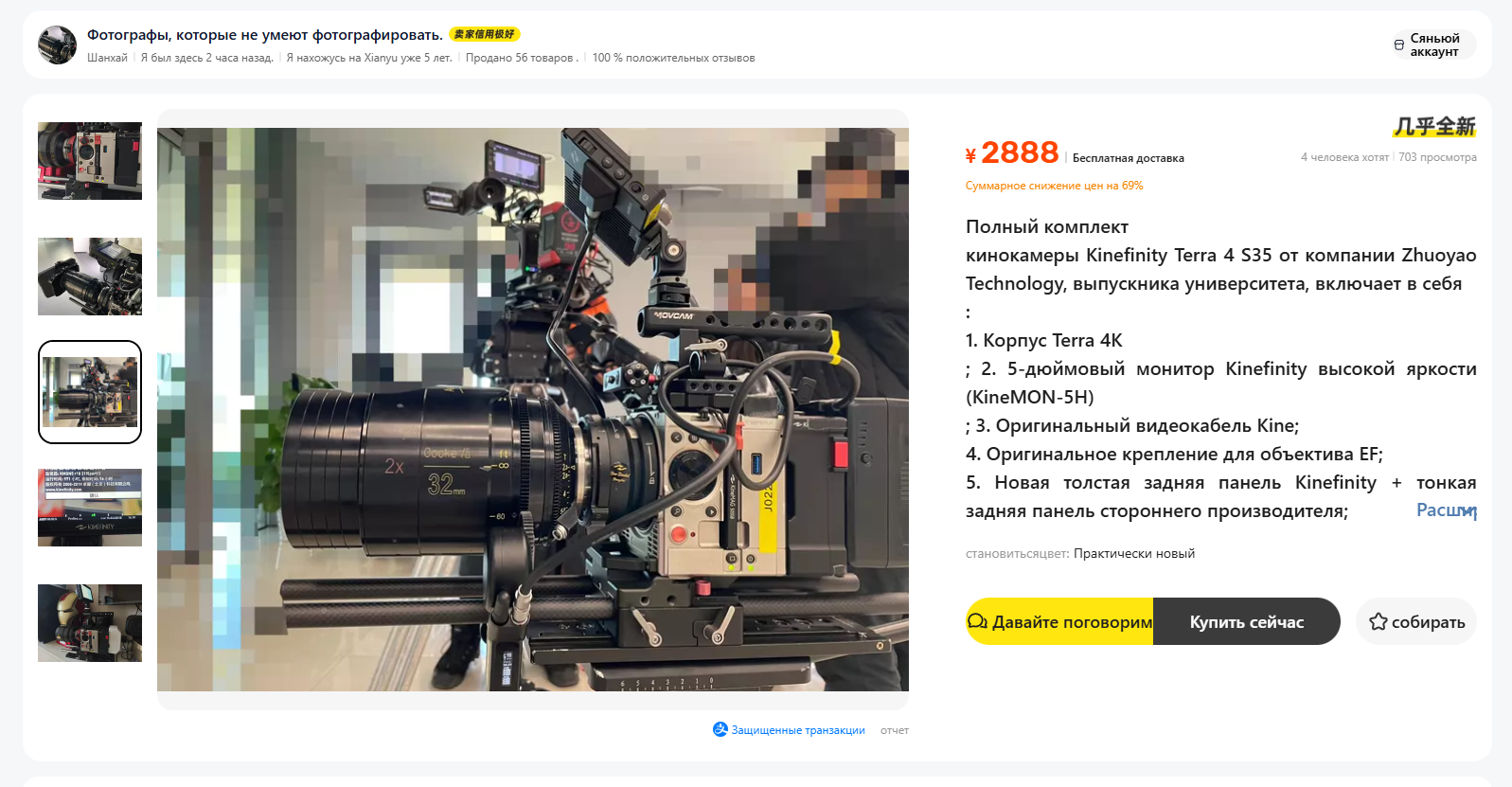Click 'Я нахожусь на Xianyu уже 5 лет.' text
The image size is (1512, 787).
click(x=369, y=58)
